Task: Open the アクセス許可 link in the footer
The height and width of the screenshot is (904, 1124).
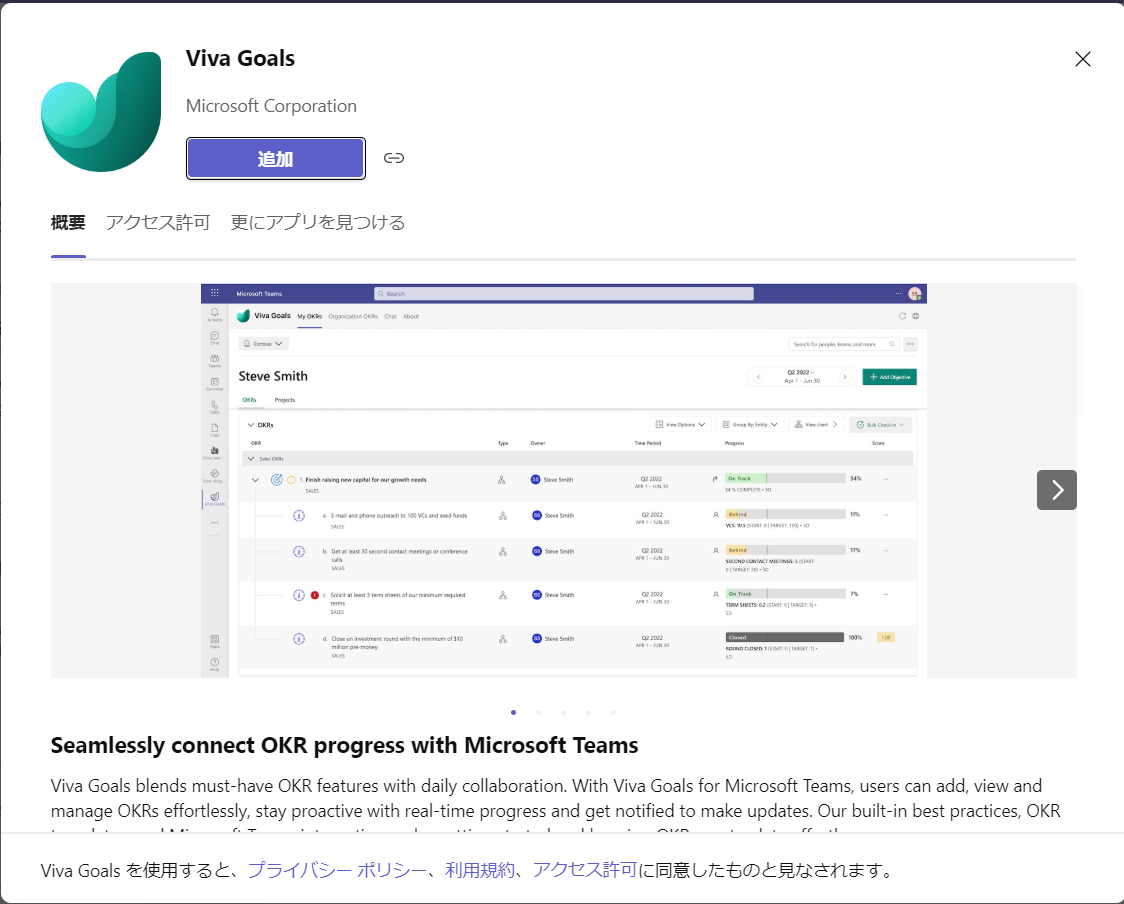Action: coord(585,870)
